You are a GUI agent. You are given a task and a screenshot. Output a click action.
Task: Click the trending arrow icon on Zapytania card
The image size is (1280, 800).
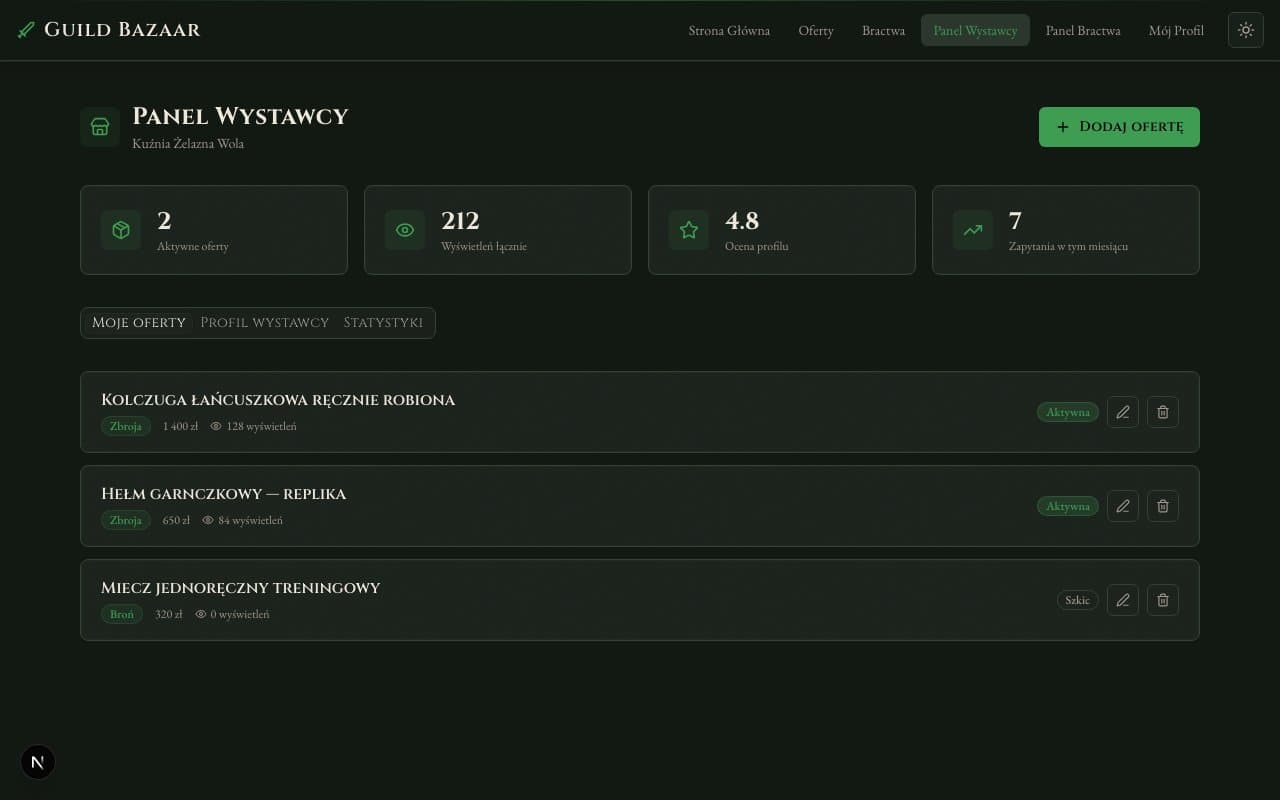(x=973, y=230)
